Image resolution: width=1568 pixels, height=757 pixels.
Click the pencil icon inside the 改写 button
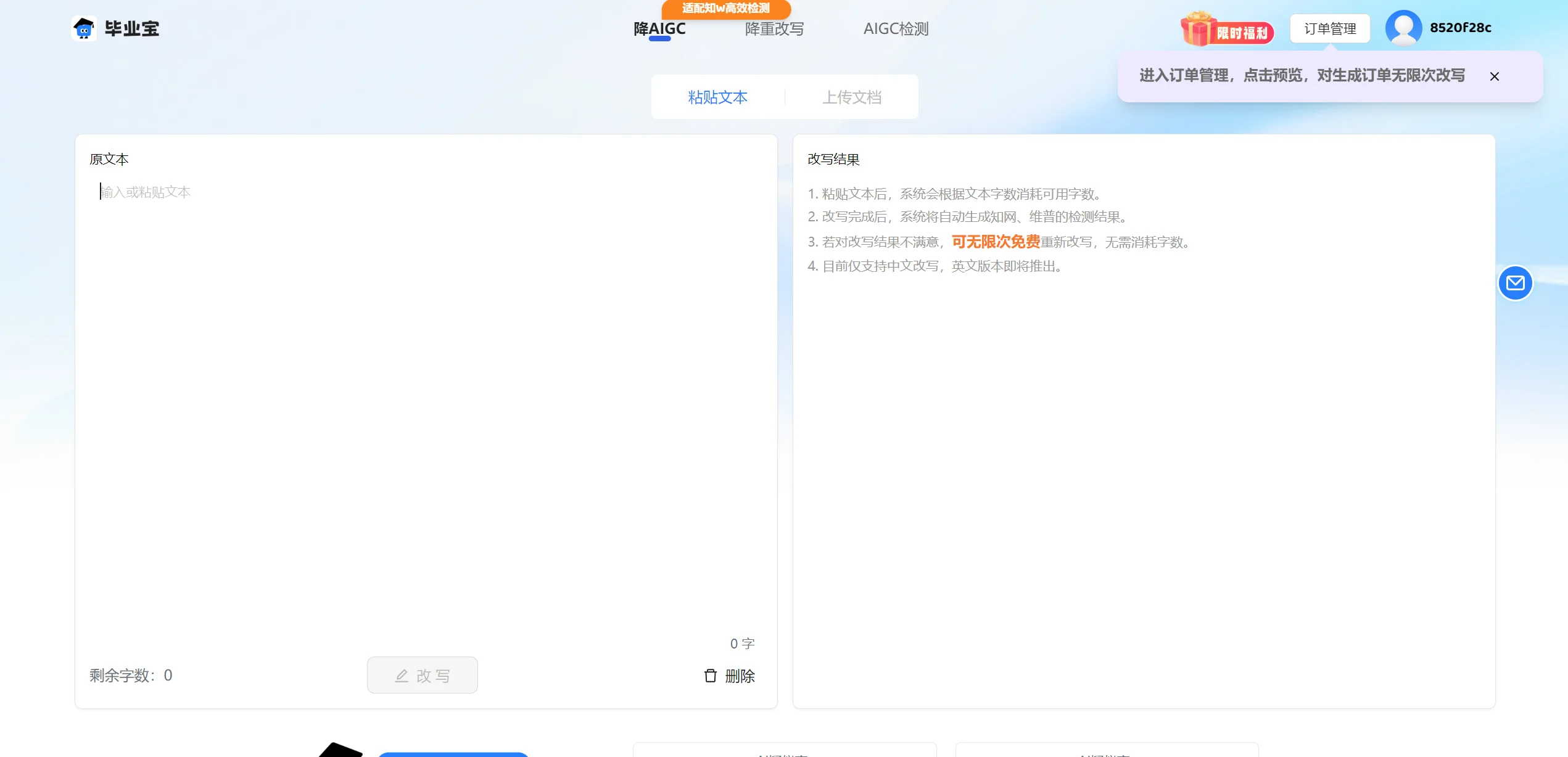(x=402, y=675)
